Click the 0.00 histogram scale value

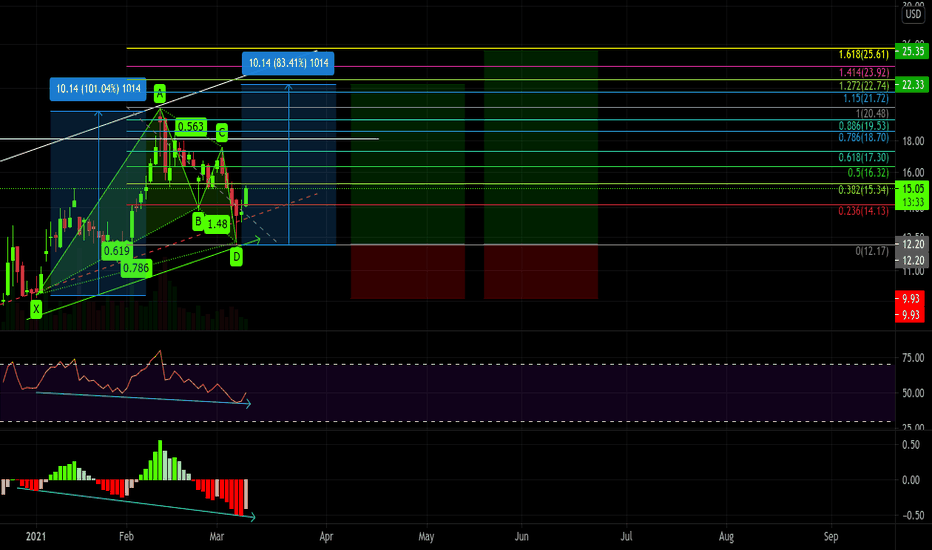(911, 480)
